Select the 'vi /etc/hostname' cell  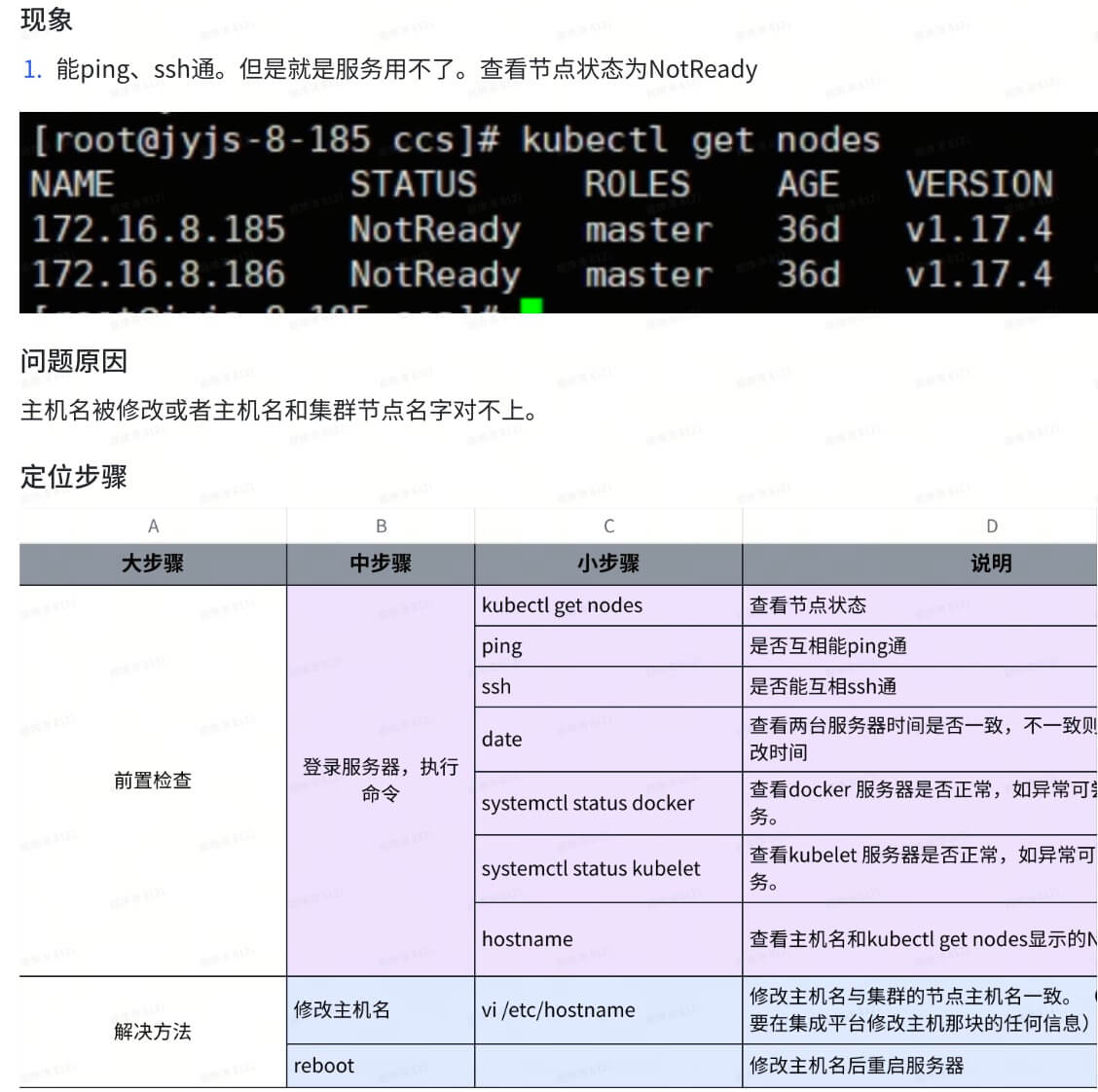point(608,1010)
